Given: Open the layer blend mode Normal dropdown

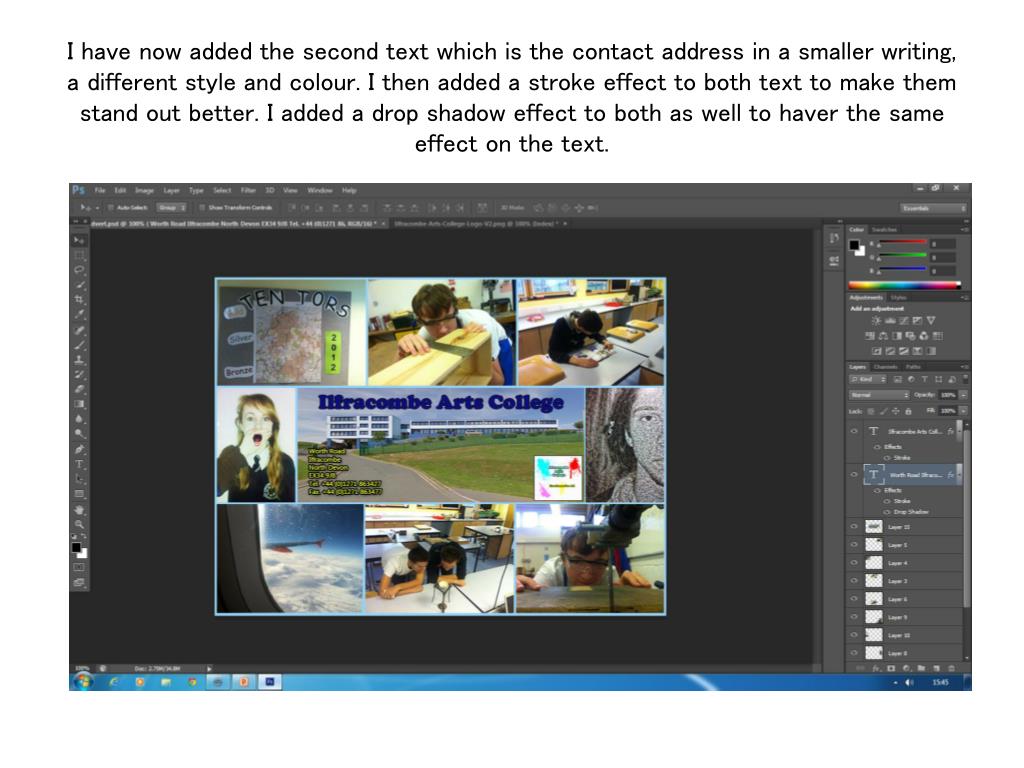Looking at the screenshot, I should pos(879,395).
